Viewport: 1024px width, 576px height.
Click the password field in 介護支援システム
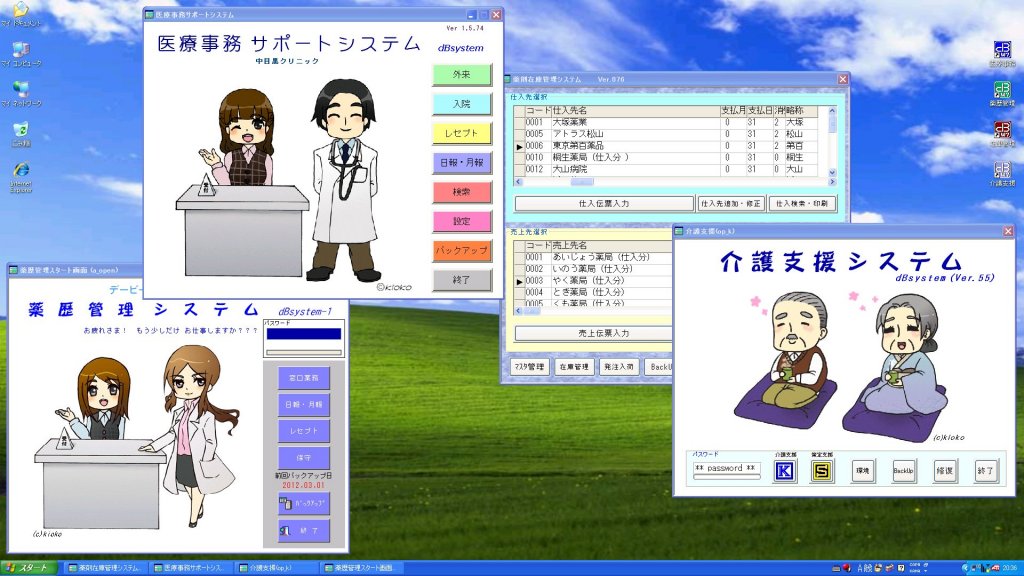point(726,468)
